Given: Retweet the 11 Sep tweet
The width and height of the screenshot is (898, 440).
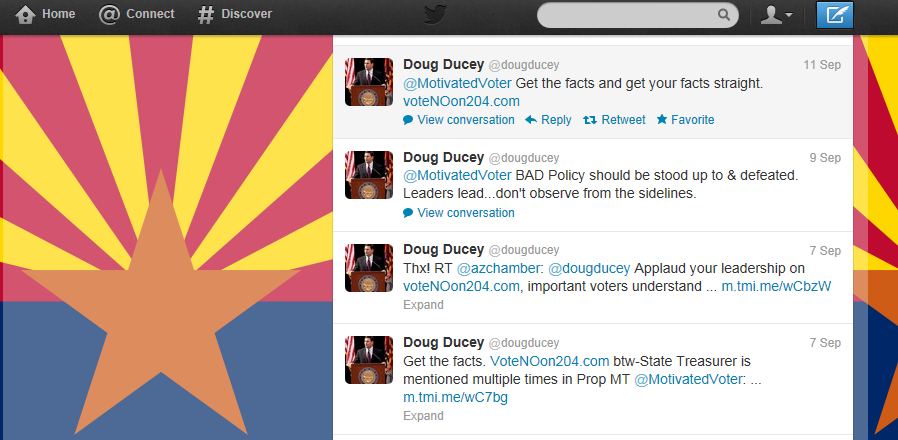Looking at the screenshot, I should point(615,120).
